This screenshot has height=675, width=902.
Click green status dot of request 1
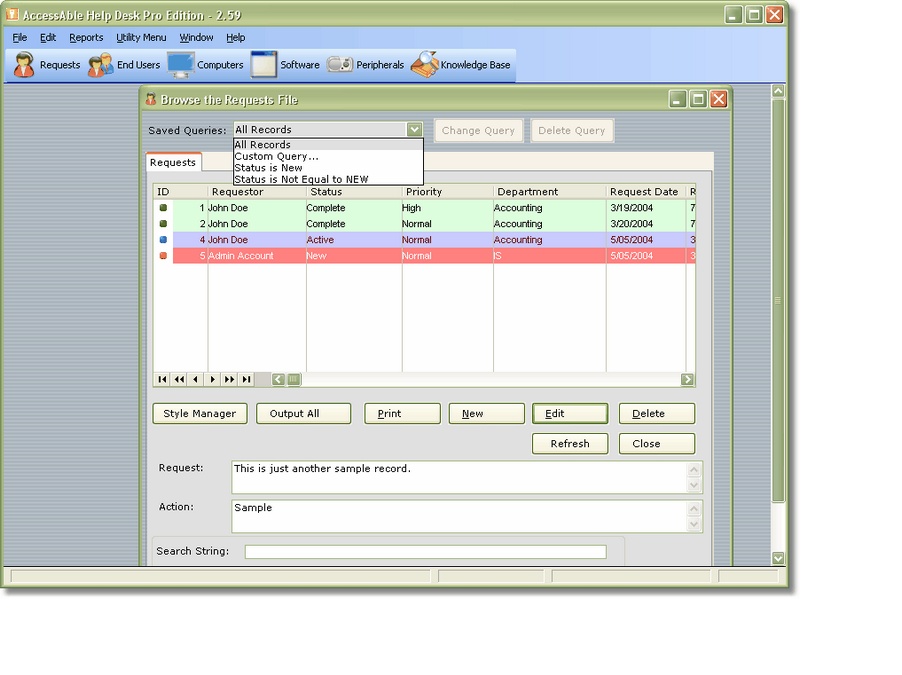[163, 208]
